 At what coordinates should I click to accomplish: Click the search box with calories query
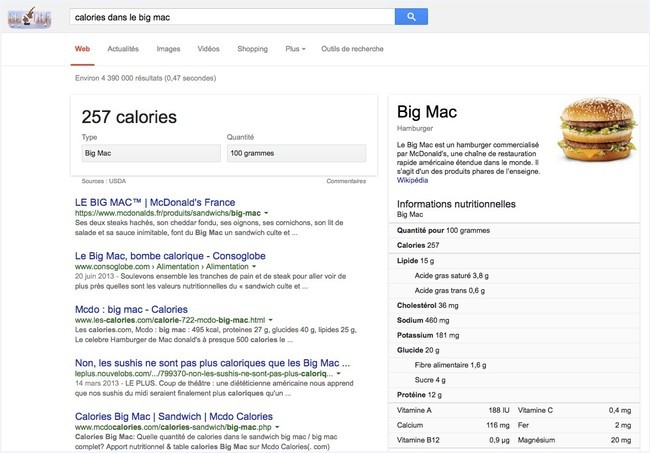point(232,17)
